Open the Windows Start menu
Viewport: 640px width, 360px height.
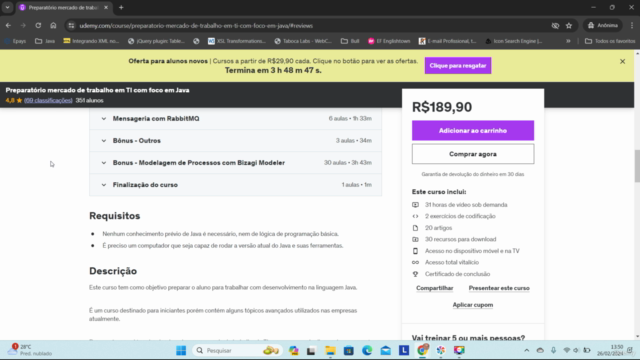[x=181, y=350]
